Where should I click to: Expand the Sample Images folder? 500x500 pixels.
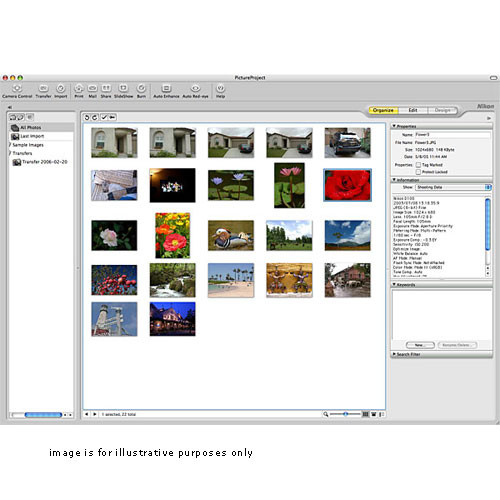[10, 145]
